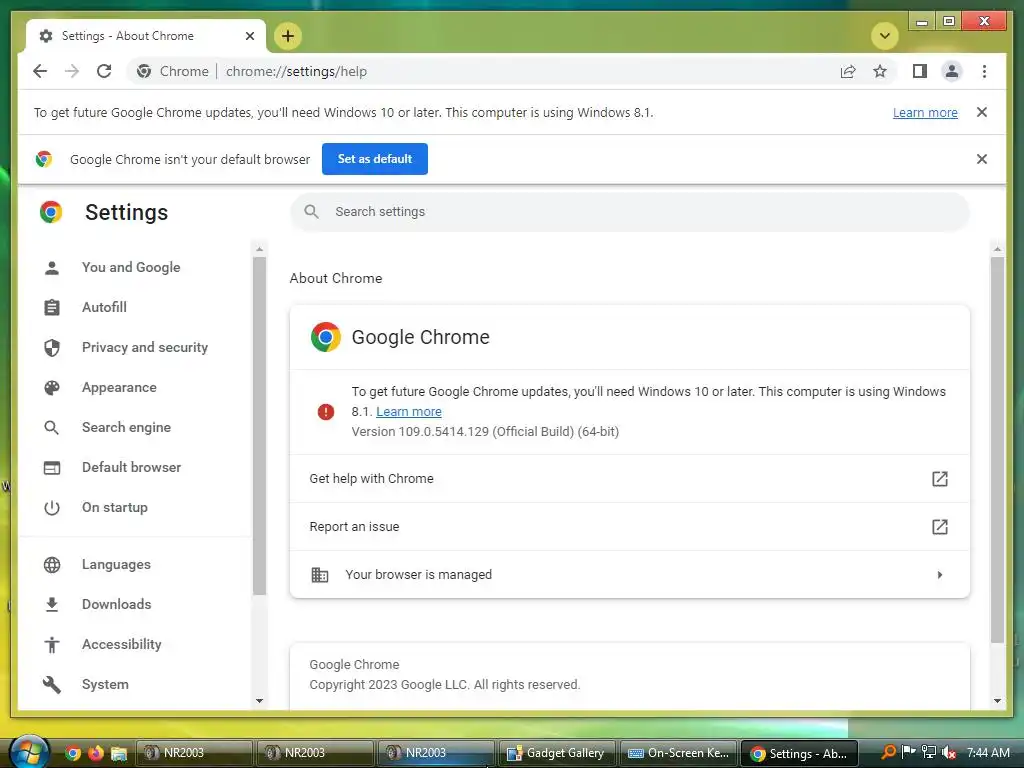This screenshot has width=1024, height=768.
Task: Go back with the back arrow
Action: tap(40, 71)
